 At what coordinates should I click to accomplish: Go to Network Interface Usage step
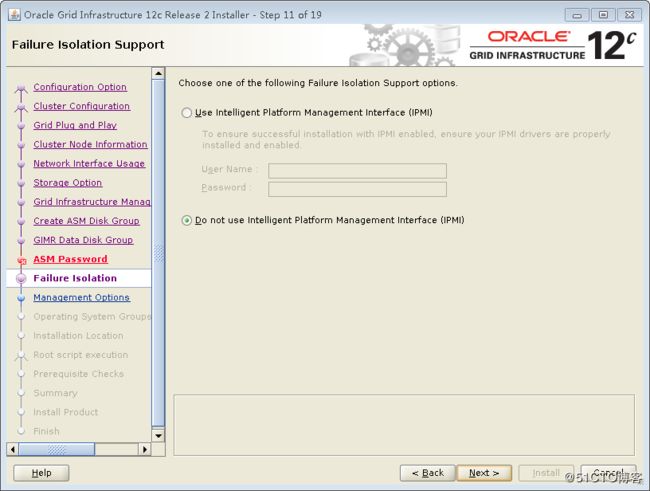pos(89,163)
